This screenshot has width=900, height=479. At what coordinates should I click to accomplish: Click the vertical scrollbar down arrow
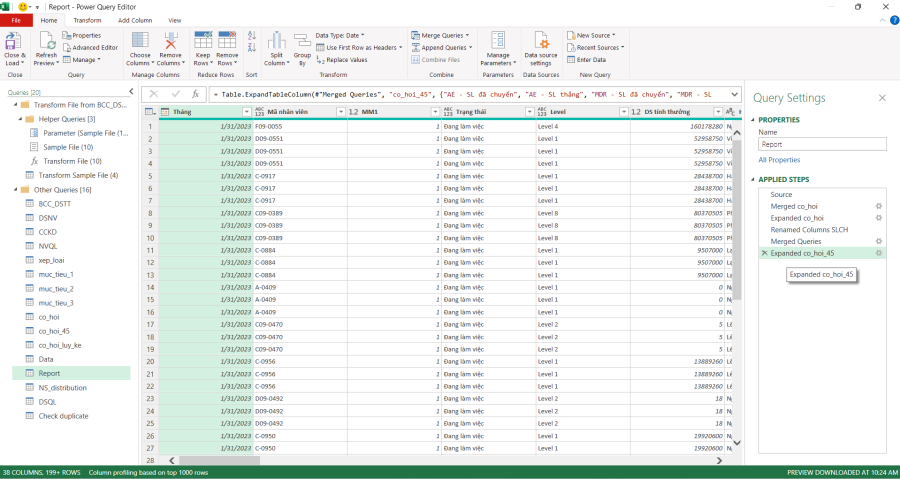[x=737, y=443]
